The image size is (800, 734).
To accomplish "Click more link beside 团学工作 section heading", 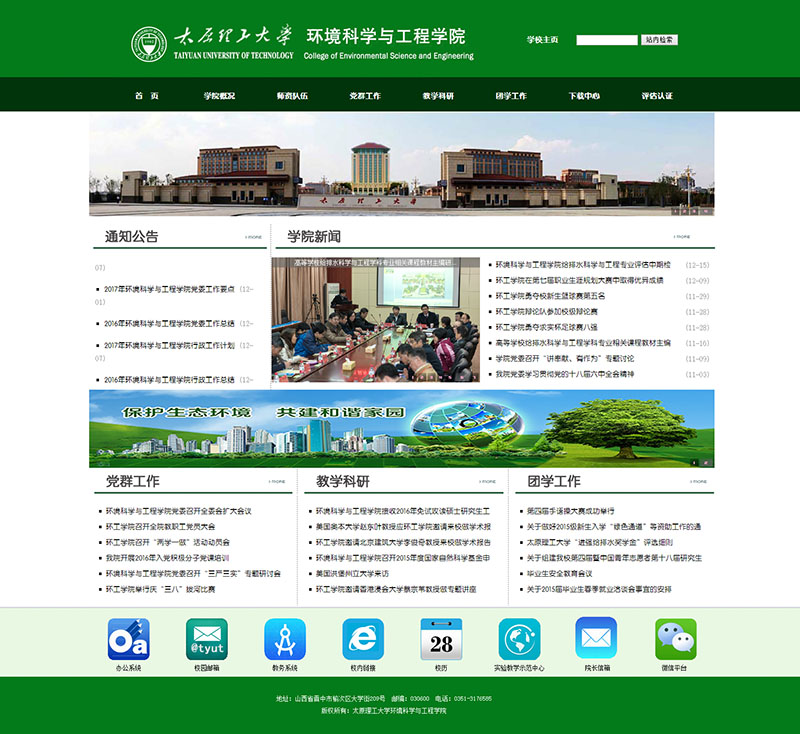I will (698, 482).
